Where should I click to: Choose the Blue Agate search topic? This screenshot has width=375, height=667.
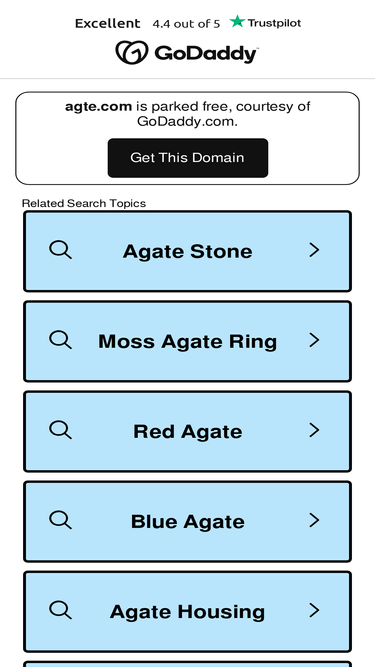[188, 522]
